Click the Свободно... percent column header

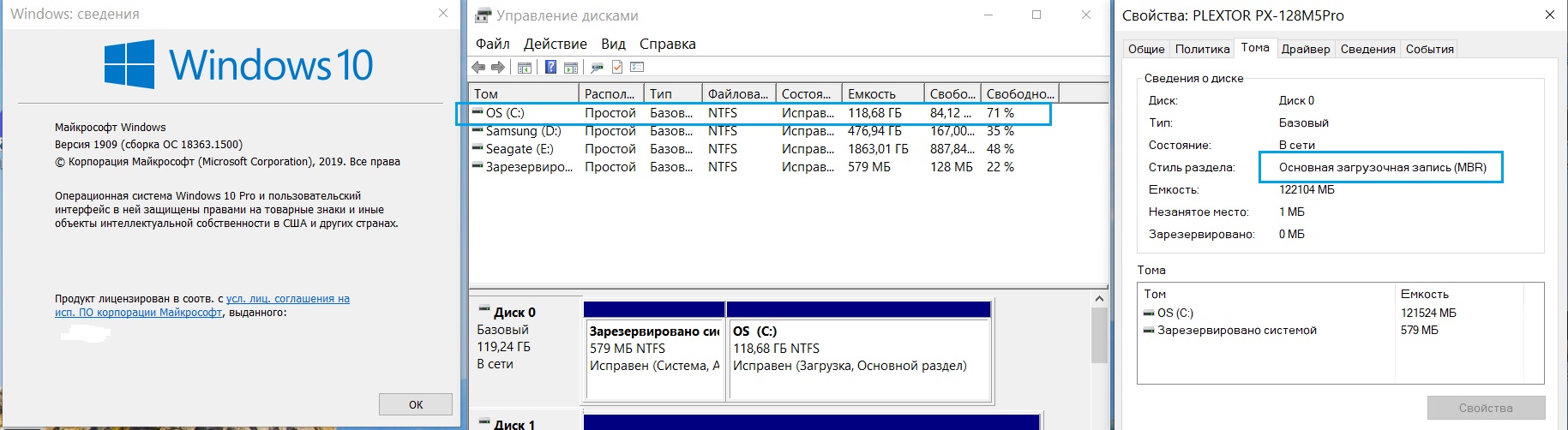pyautogui.click(x=1020, y=93)
